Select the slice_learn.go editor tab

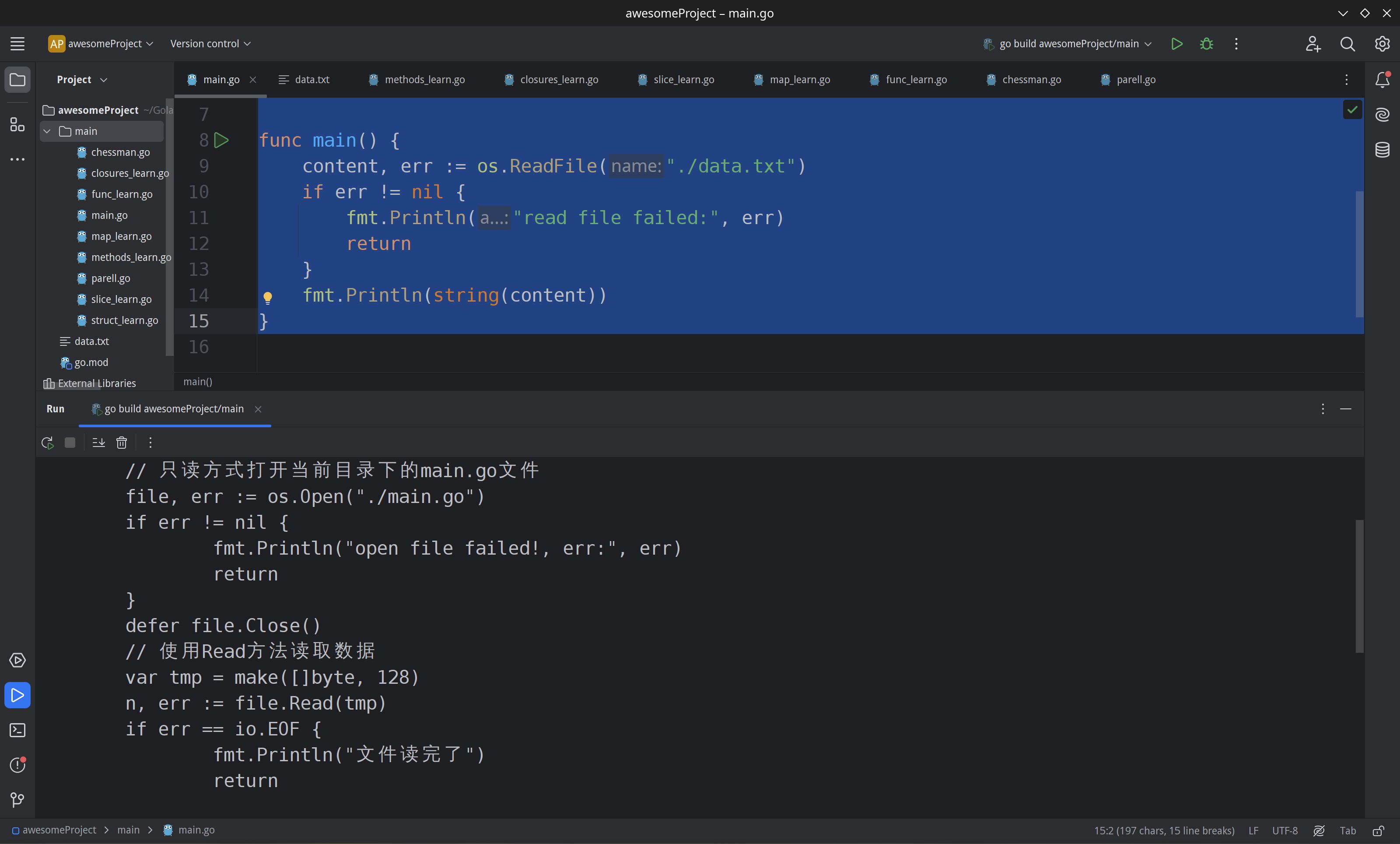pos(682,79)
